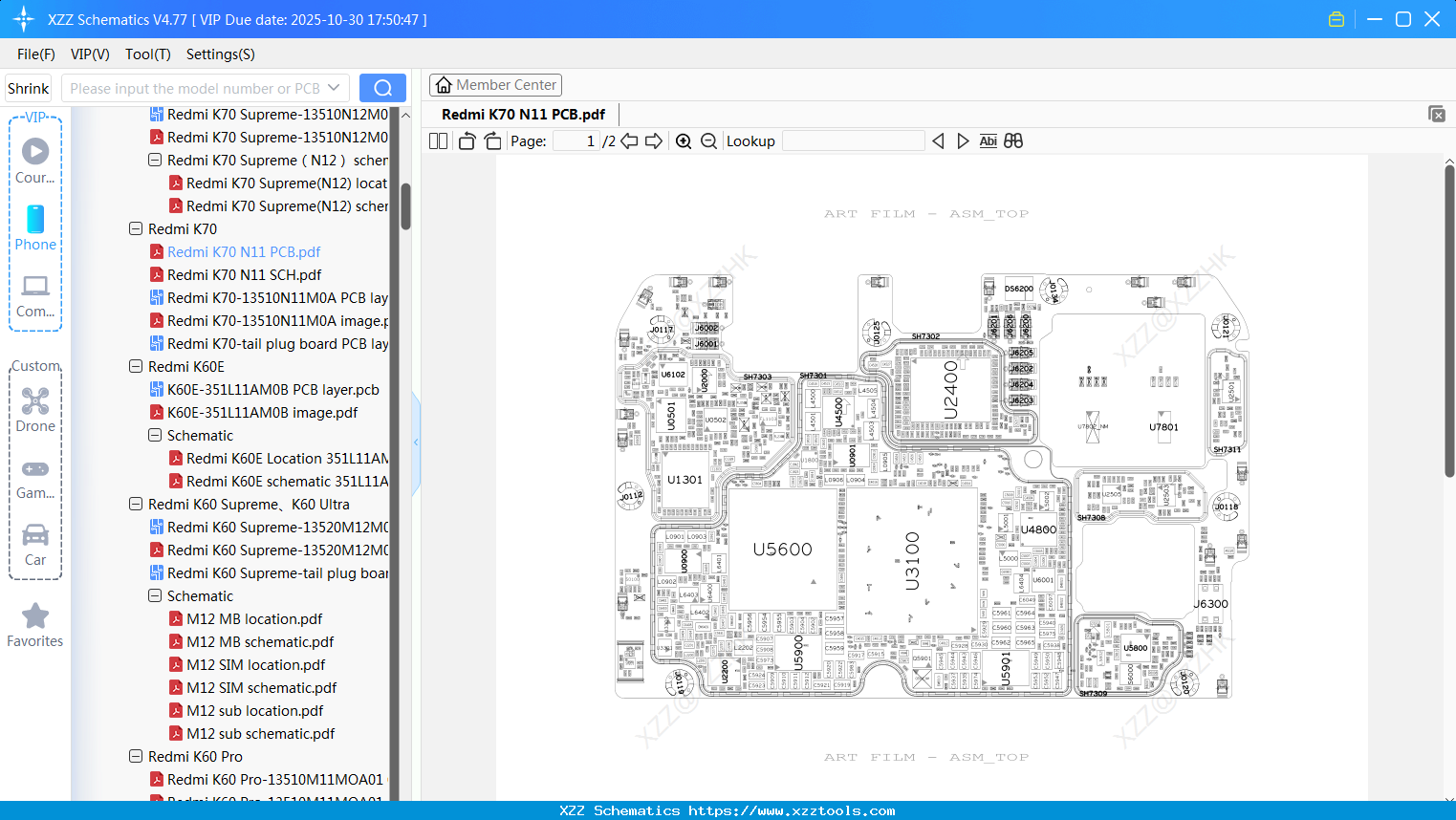The width and height of the screenshot is (1456, 820).
Task: Collapse the Redmi K60E tree node
Action: coord(136,367)
